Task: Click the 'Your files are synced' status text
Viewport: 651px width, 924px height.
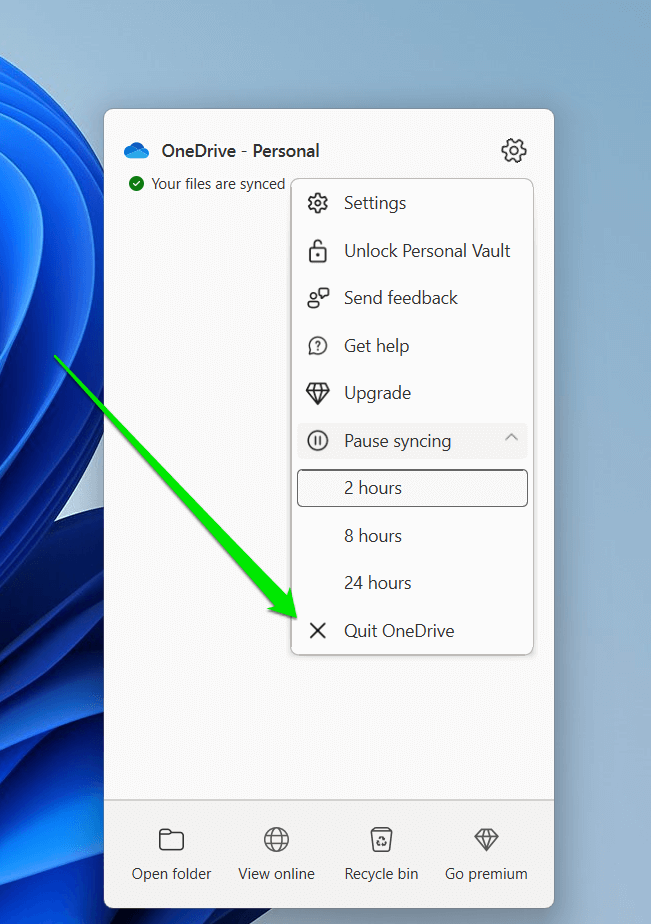Action: tap(218, 184)
